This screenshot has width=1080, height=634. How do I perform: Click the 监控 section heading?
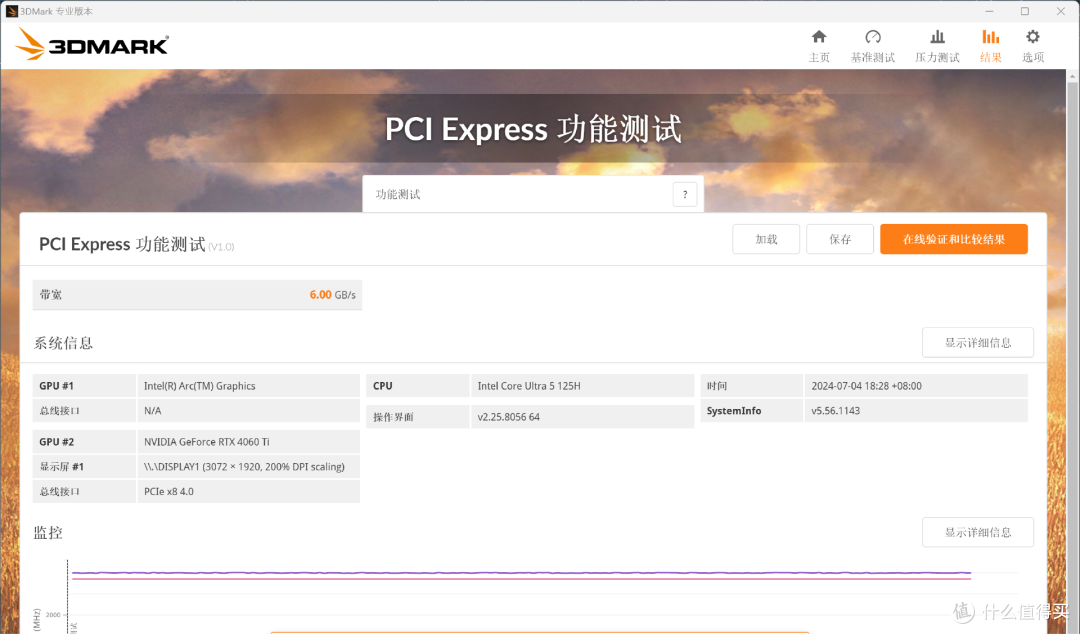click(x=48, y=533)
